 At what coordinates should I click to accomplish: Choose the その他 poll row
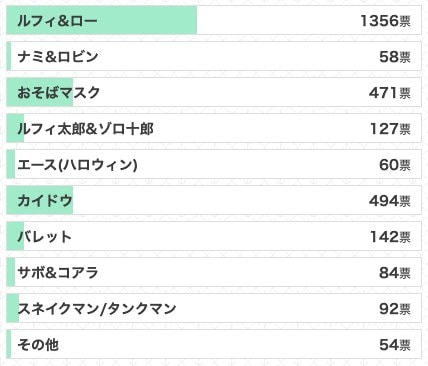coord(214,344)
